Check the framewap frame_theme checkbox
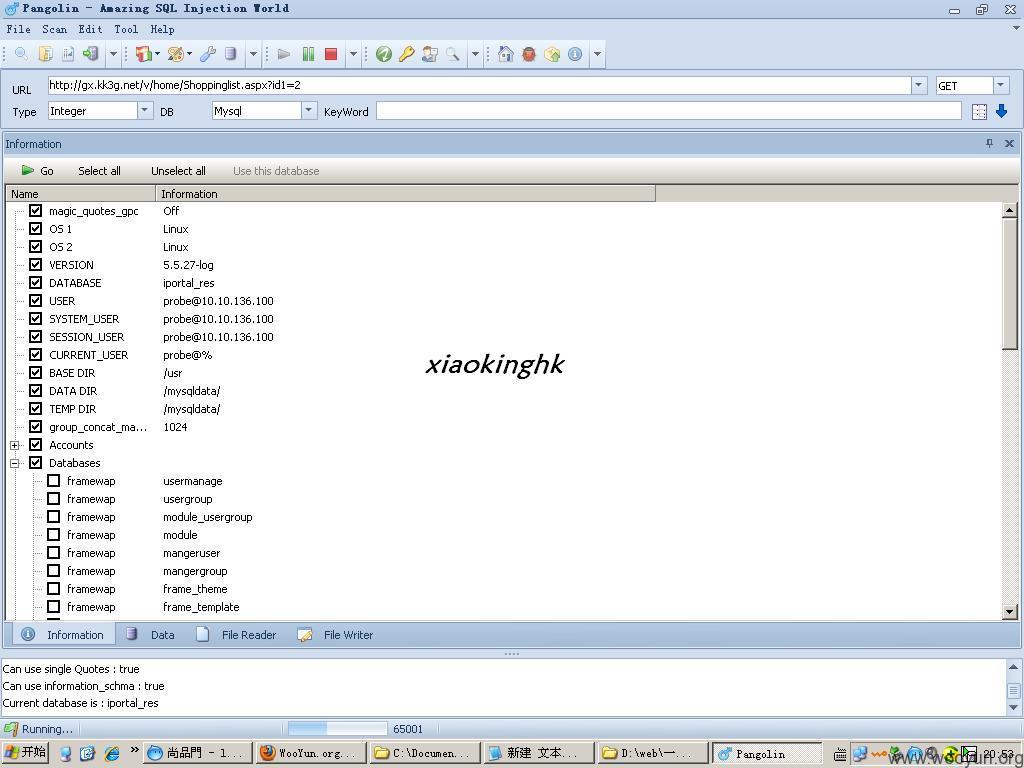The width and height of the screenshot is (1024, 768). point(54,588)
